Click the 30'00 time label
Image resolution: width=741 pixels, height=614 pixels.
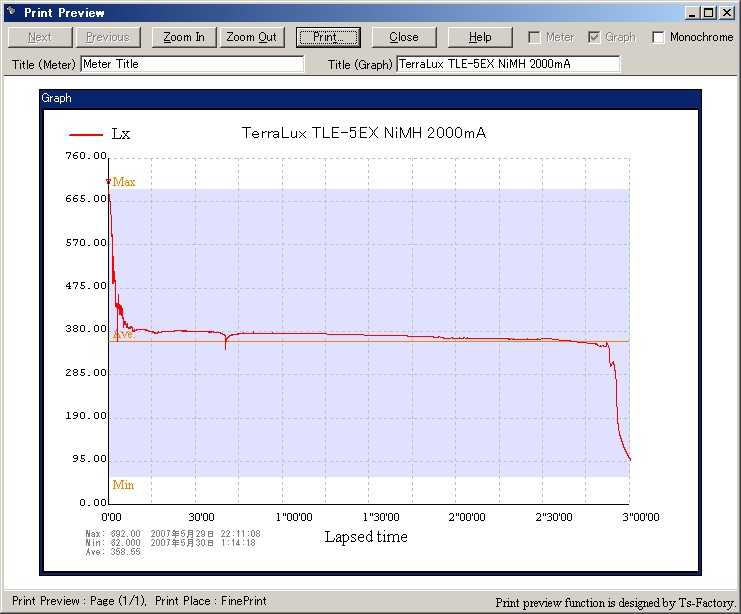pyautogui.click(x=202, y=517)
